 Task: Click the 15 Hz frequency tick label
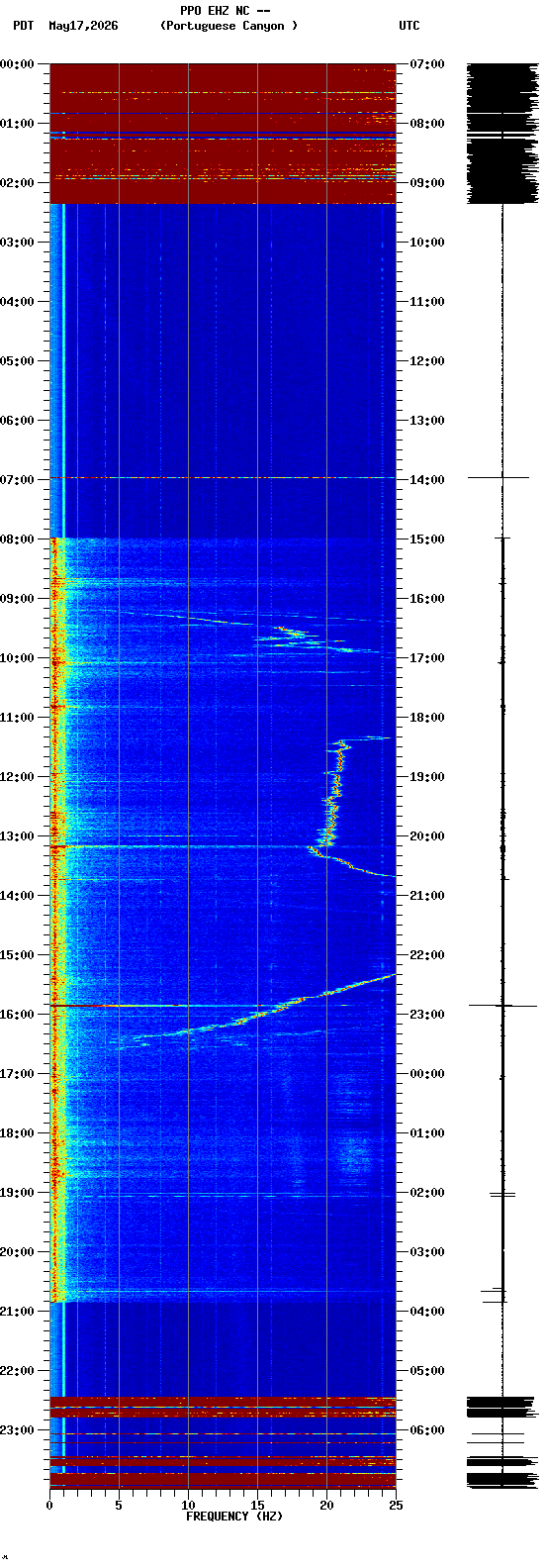coord(257,1506)
